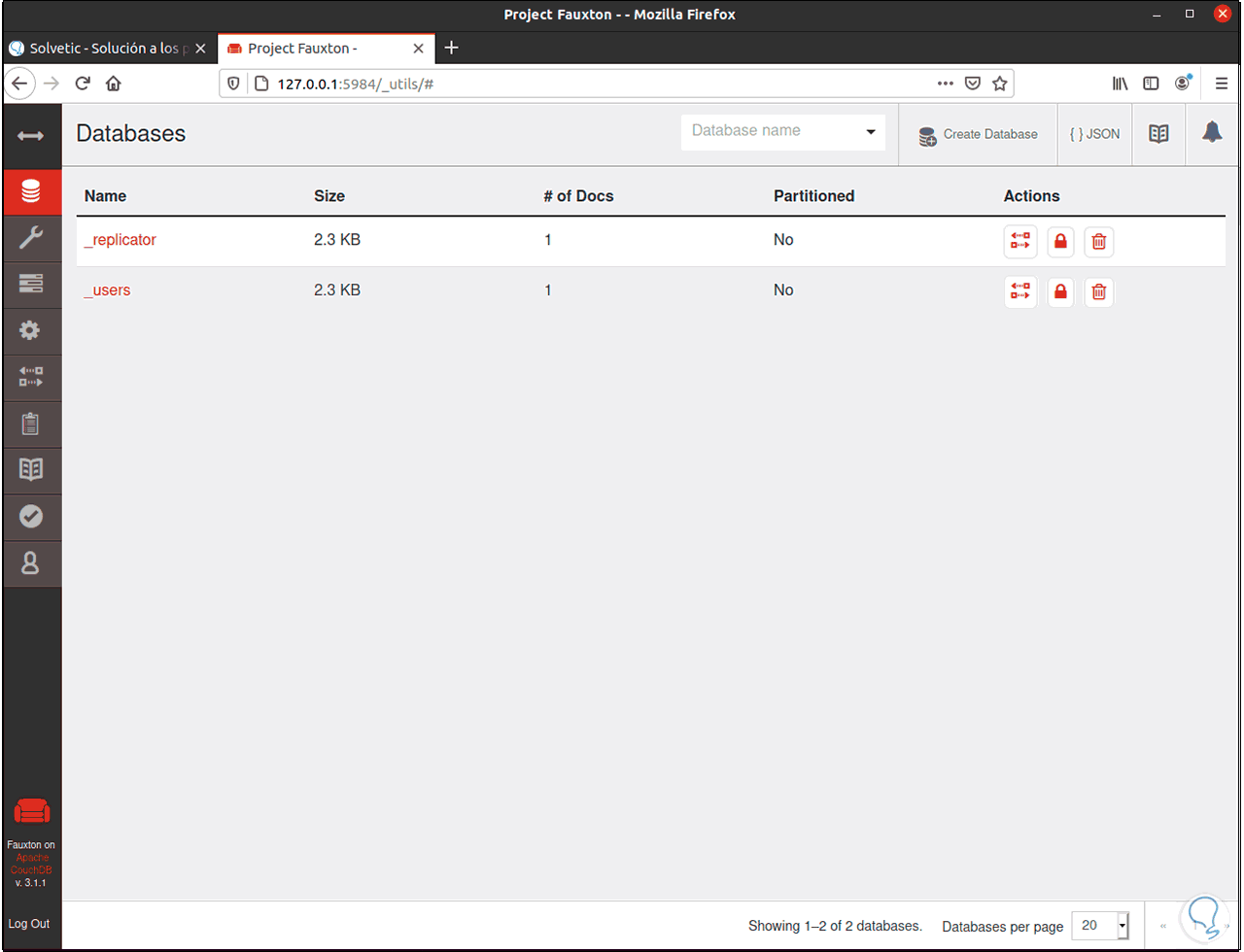Open the Firefox hamburger menu

tap(1222, 84)
